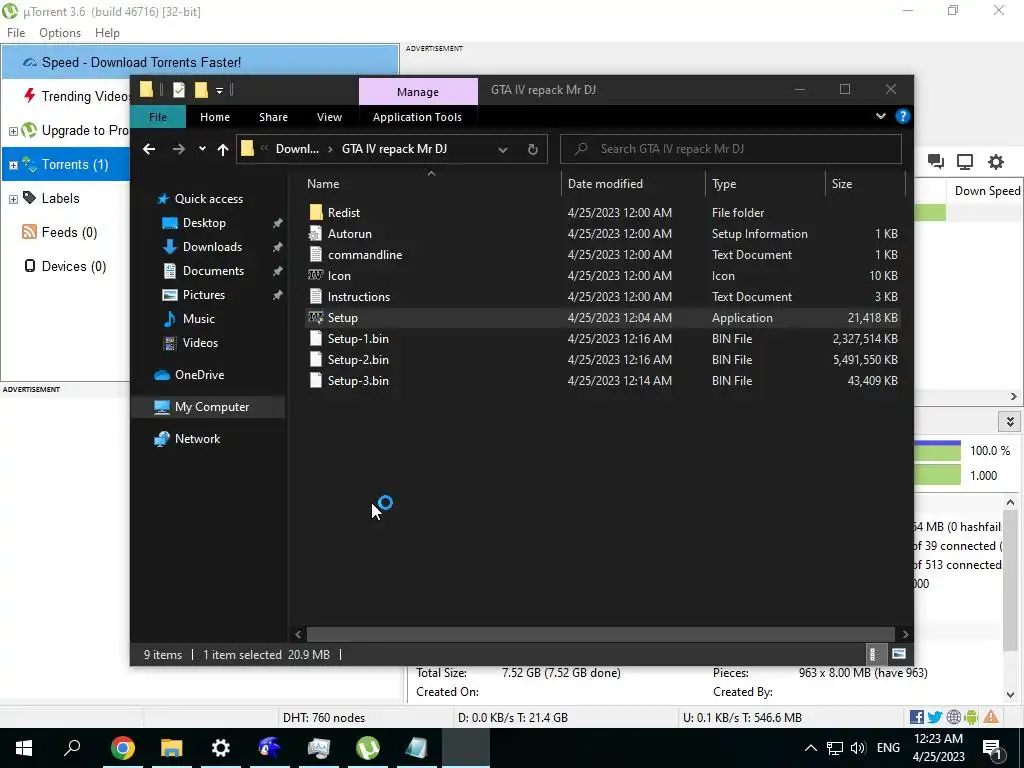This screenshot has height=768, width=1024.
Task: Select Network in navigation pane
Action: tap(197, 439)
